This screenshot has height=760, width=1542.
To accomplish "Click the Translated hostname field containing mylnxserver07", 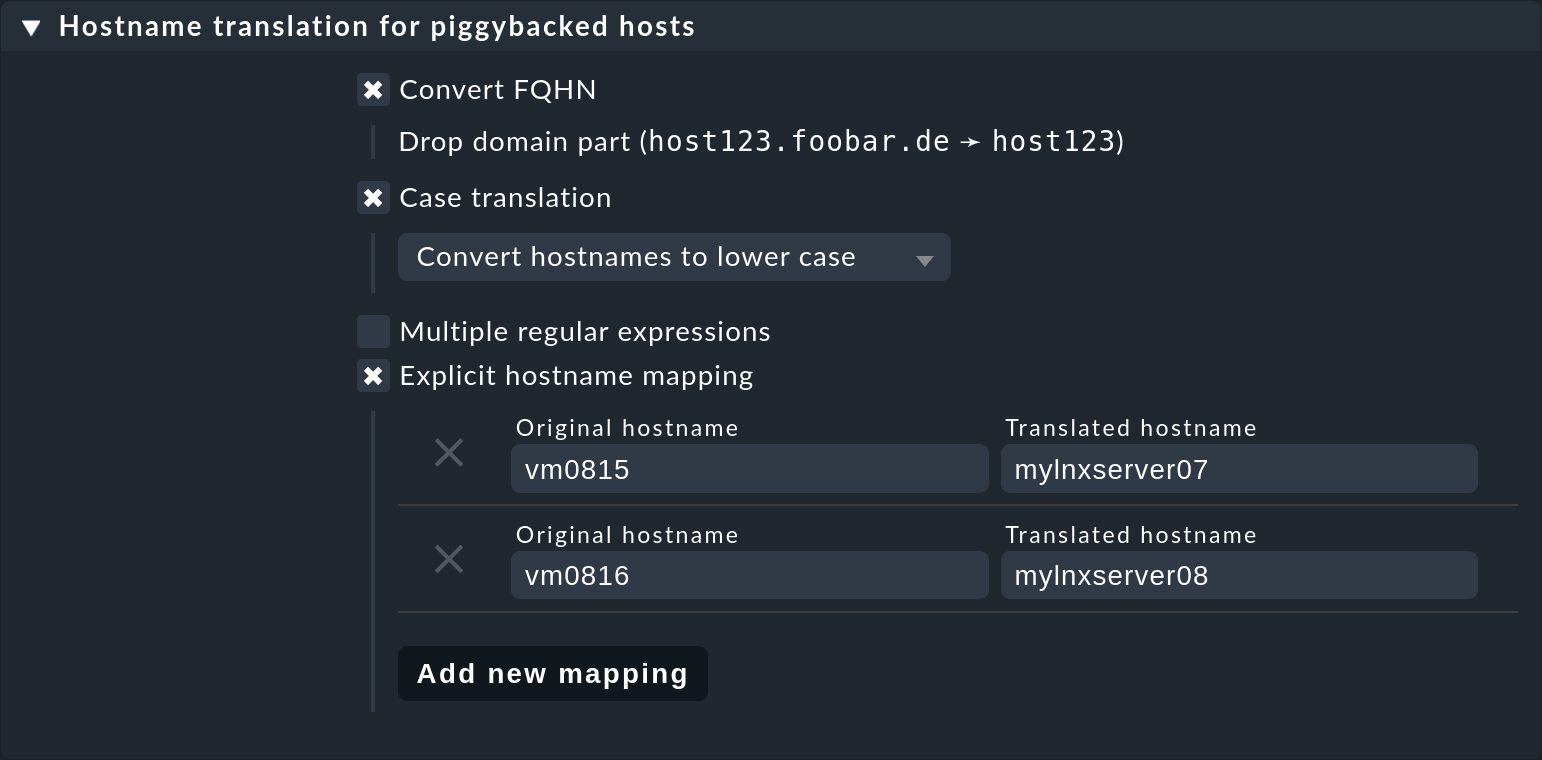I will point(1239,469).
